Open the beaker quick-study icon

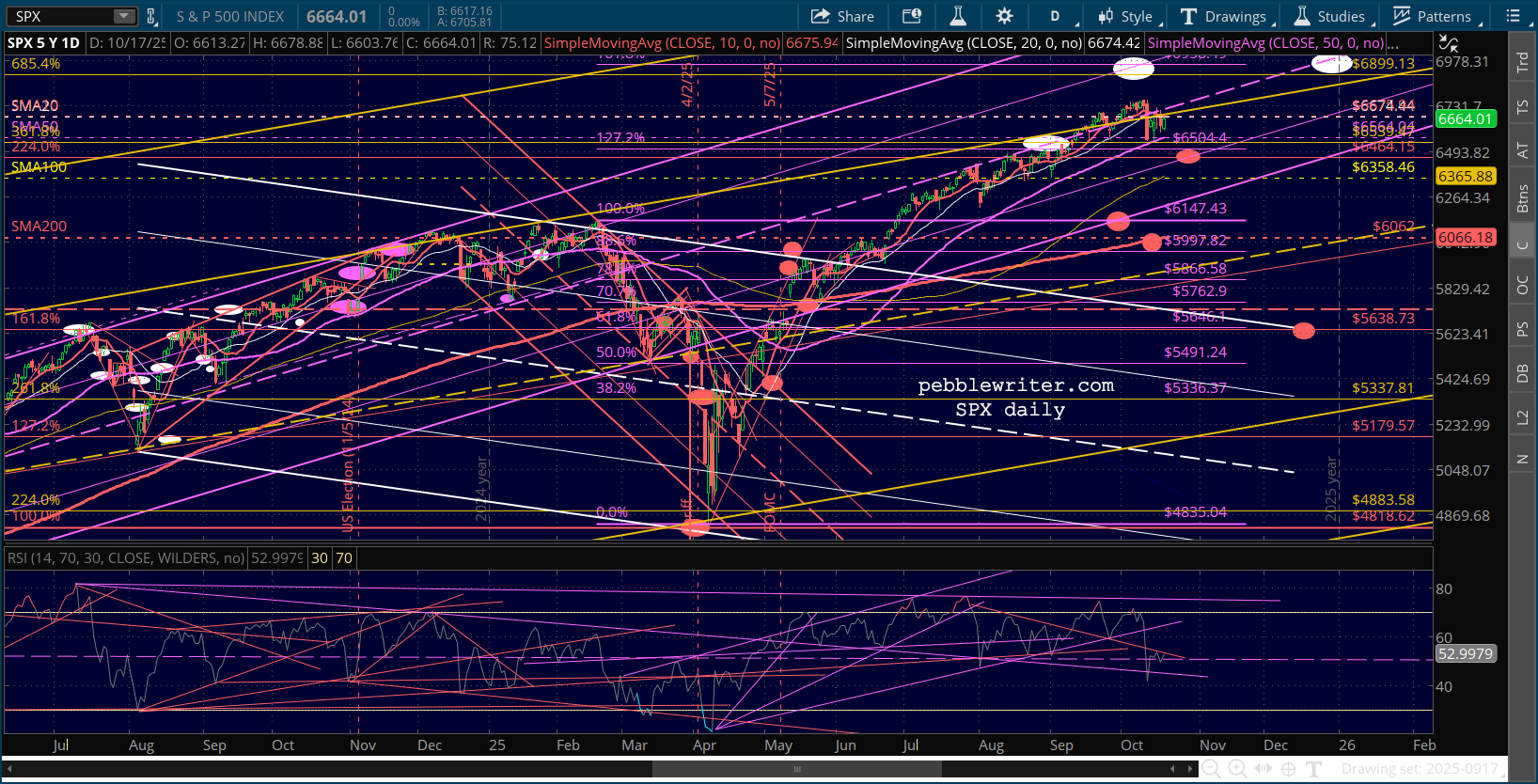958,16
